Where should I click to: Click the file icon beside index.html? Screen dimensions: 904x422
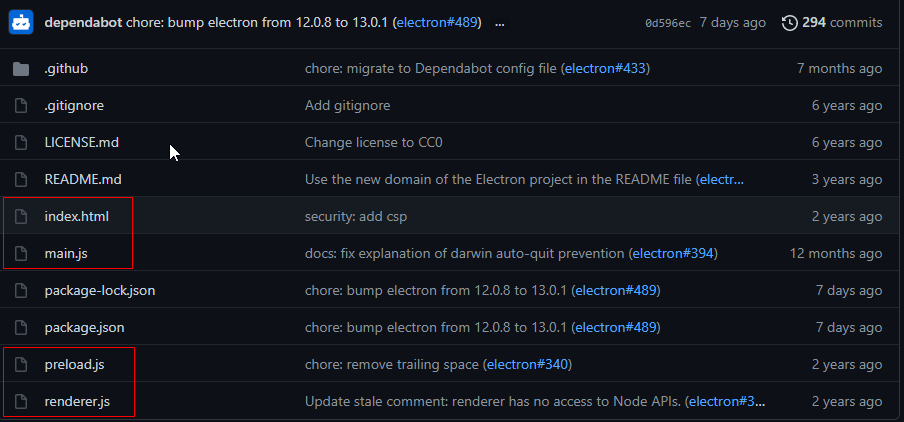21,216
